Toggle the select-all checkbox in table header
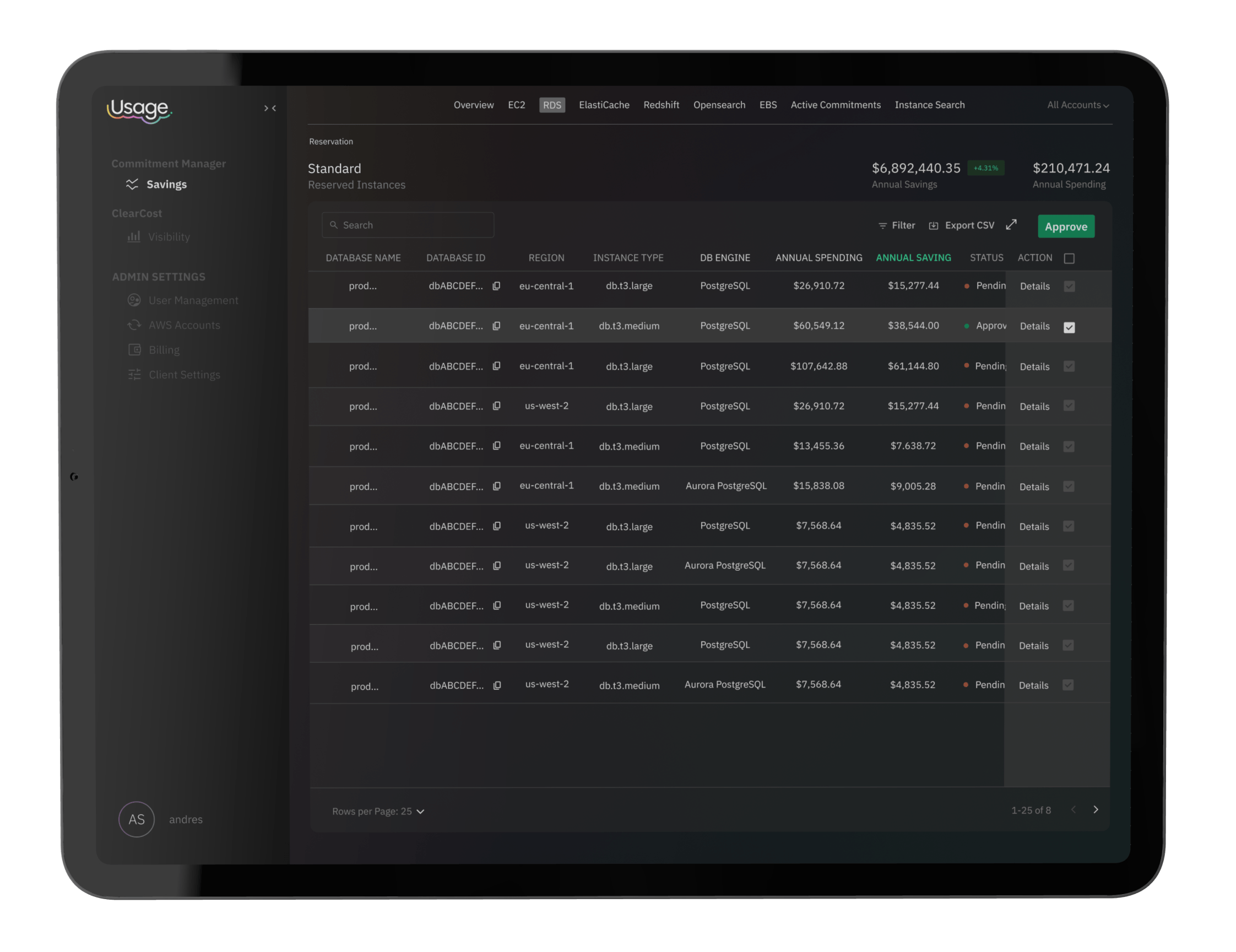Image resolution: width=1236 pixels, height=952 pixels. pyautogui.click(x=1069, y=258)
